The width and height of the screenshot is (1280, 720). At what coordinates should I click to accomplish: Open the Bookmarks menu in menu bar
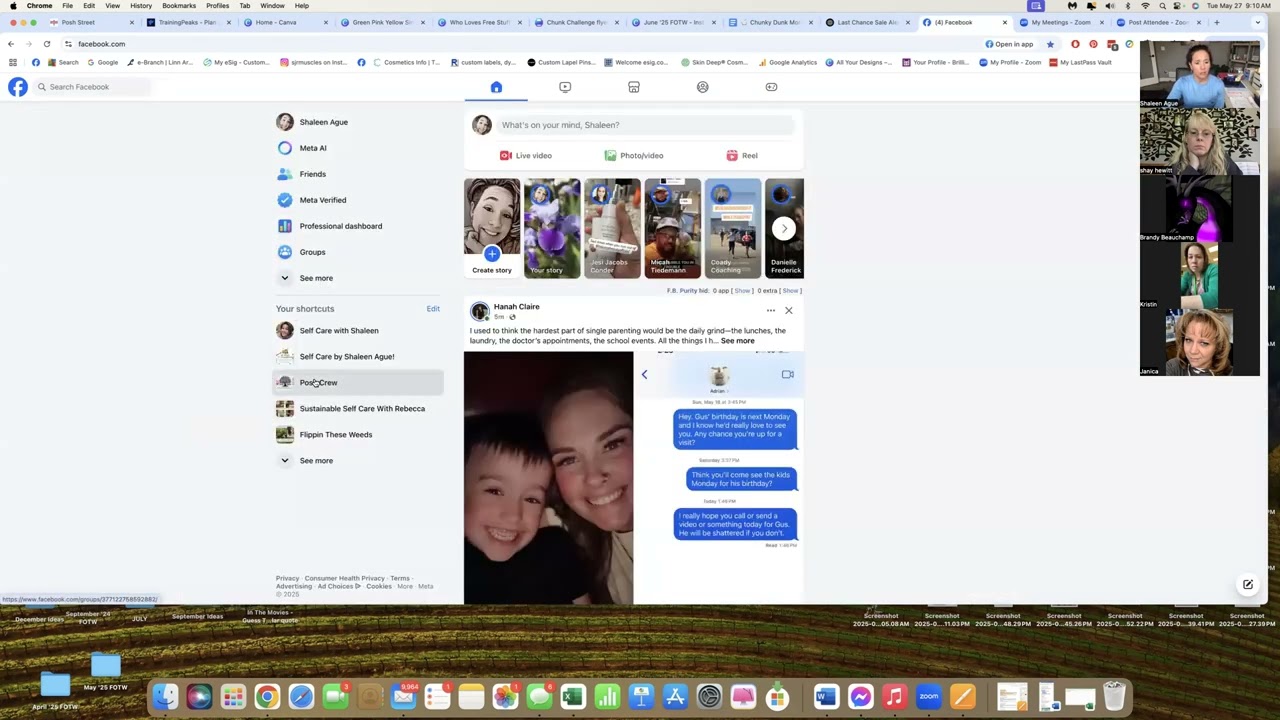179,6
